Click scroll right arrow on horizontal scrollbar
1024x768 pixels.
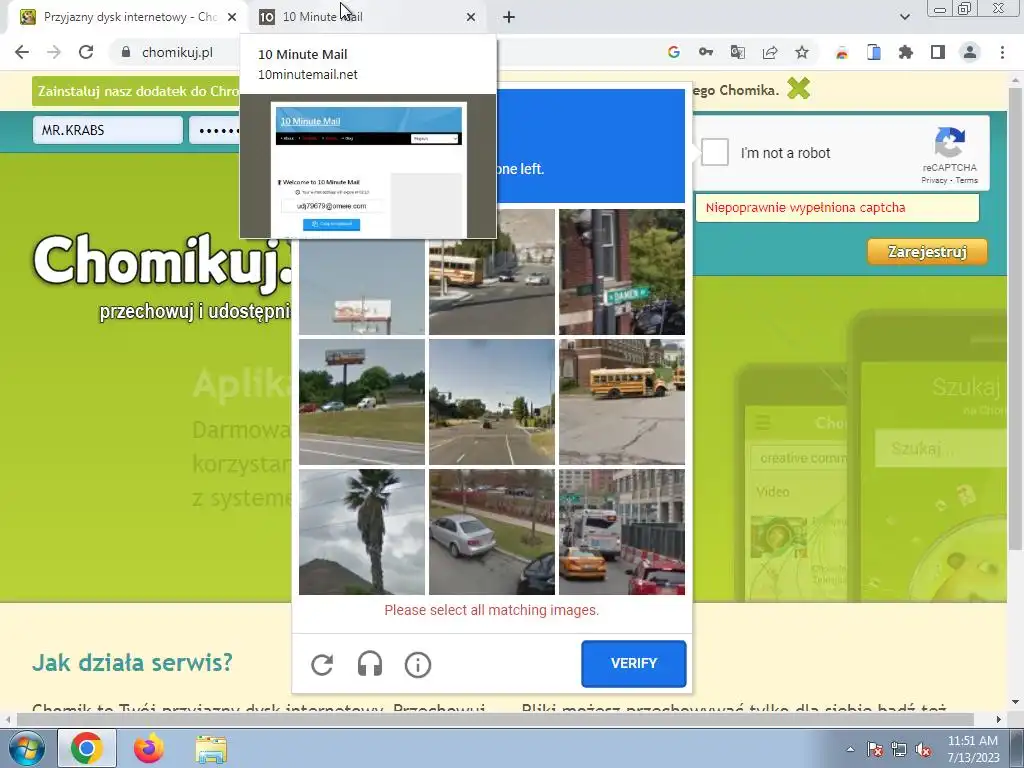click(999, 719)
